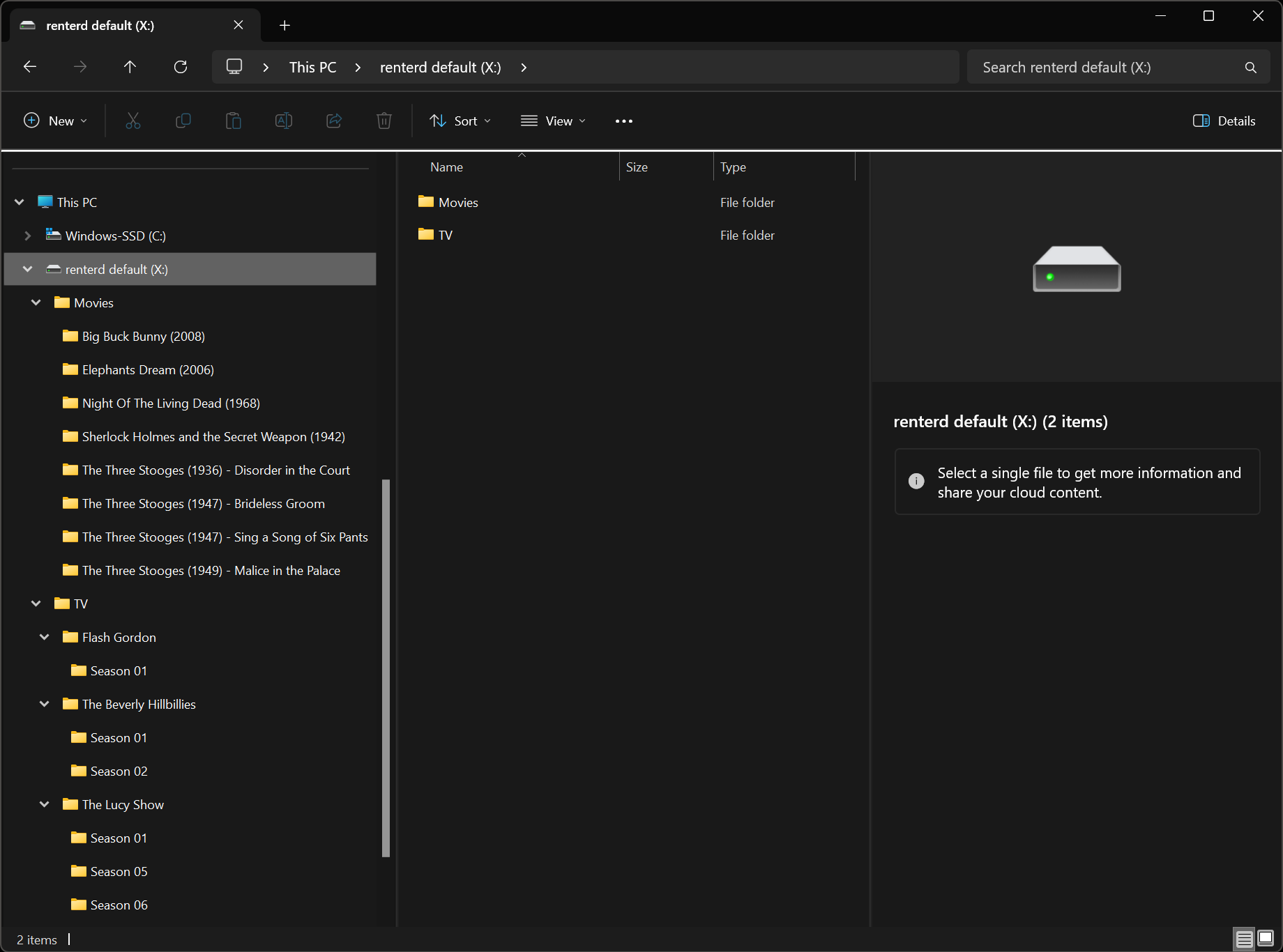Click the search magnifier icon
The width and height of the screenshot is (1283, 952).
click(1251, 68)
